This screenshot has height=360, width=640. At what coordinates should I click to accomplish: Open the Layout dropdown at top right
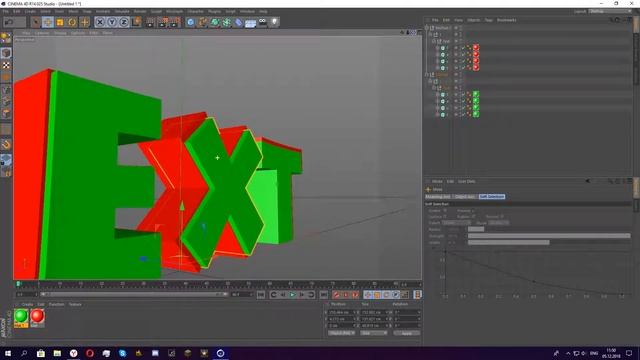click(x=609, y=11)
